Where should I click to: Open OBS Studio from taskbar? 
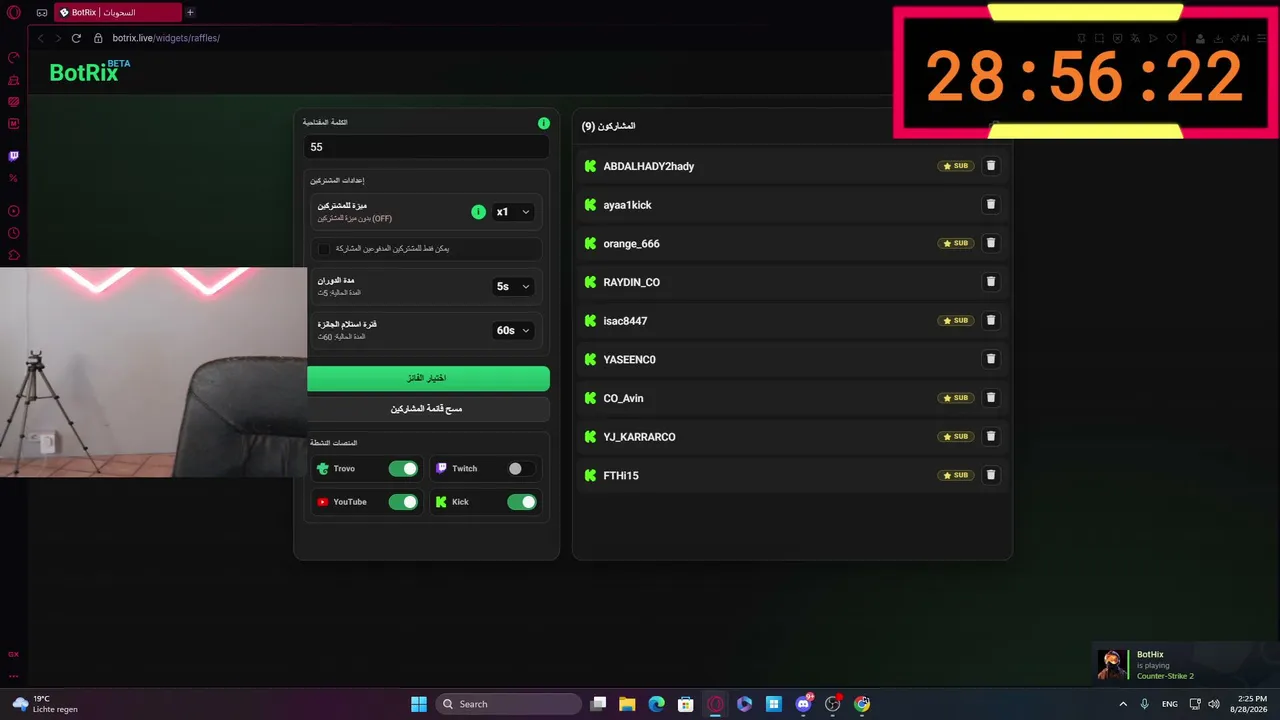(832, 704)
